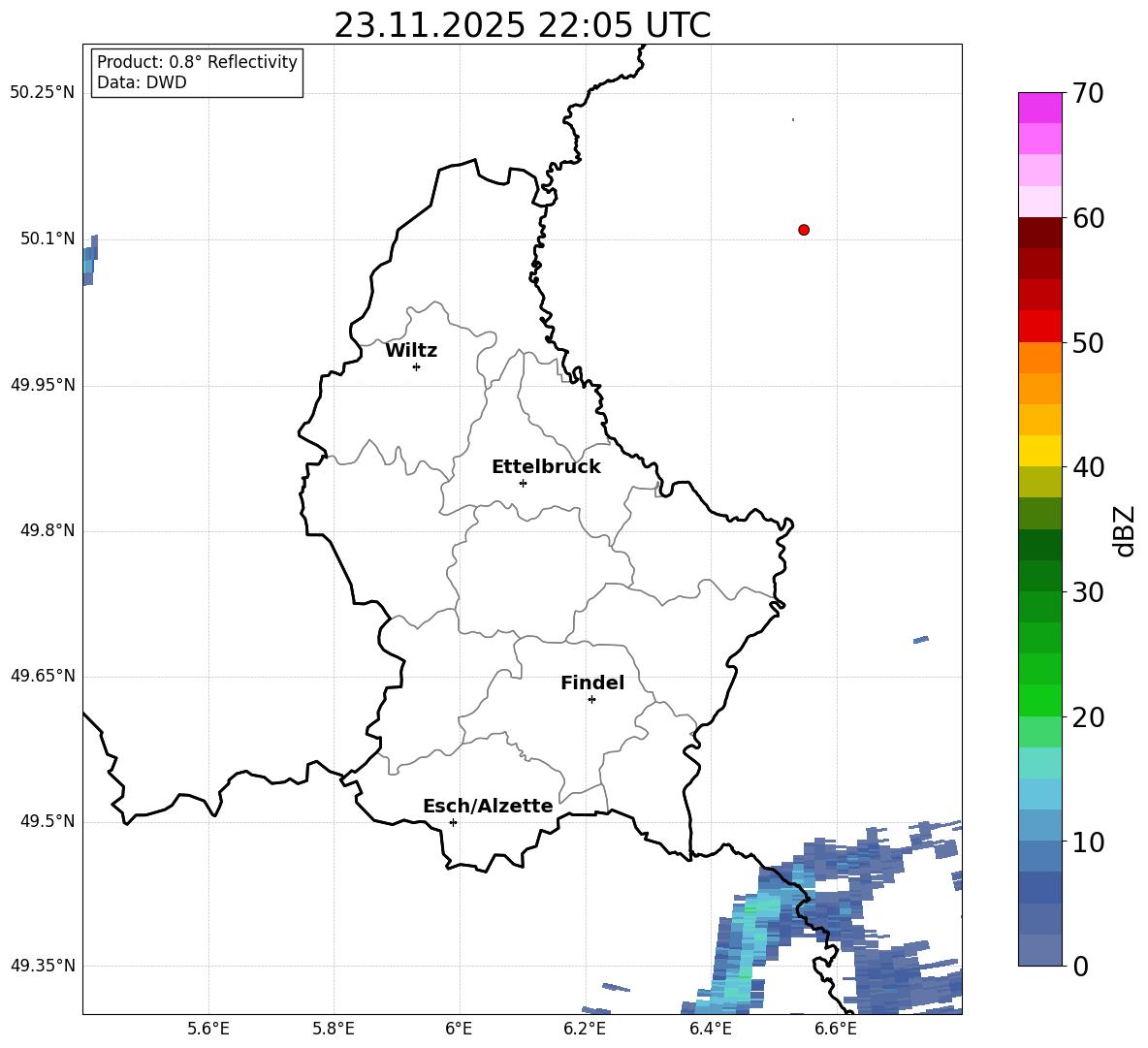Click the 10 label on colorbar
The width and height of the screenshot is (1148, 1048).
(1088, 842)
